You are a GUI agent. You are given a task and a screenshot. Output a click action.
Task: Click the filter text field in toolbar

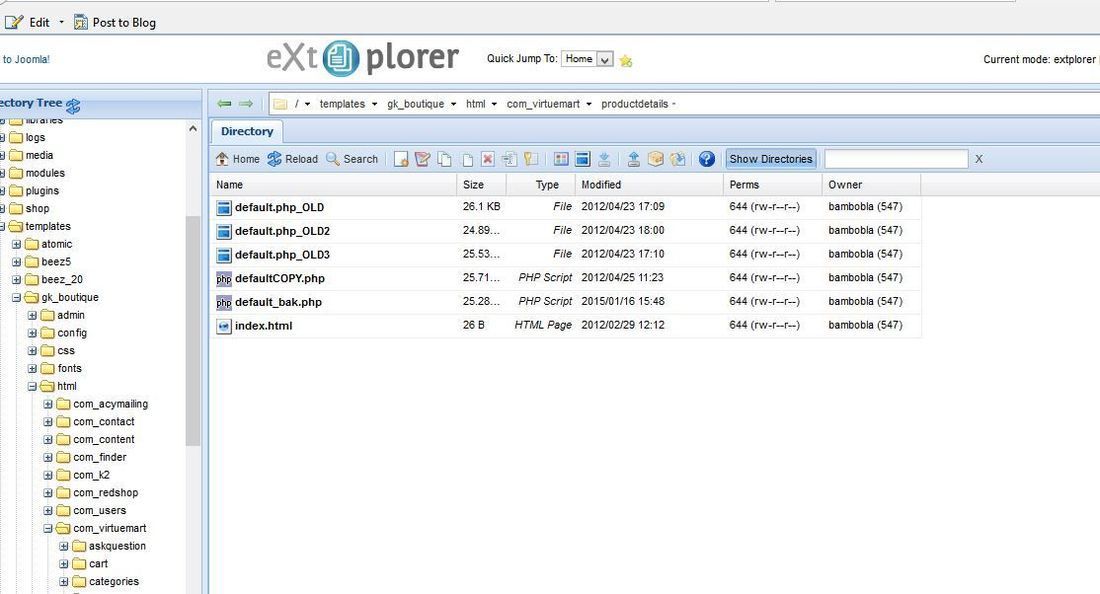[x=896, y=159]
